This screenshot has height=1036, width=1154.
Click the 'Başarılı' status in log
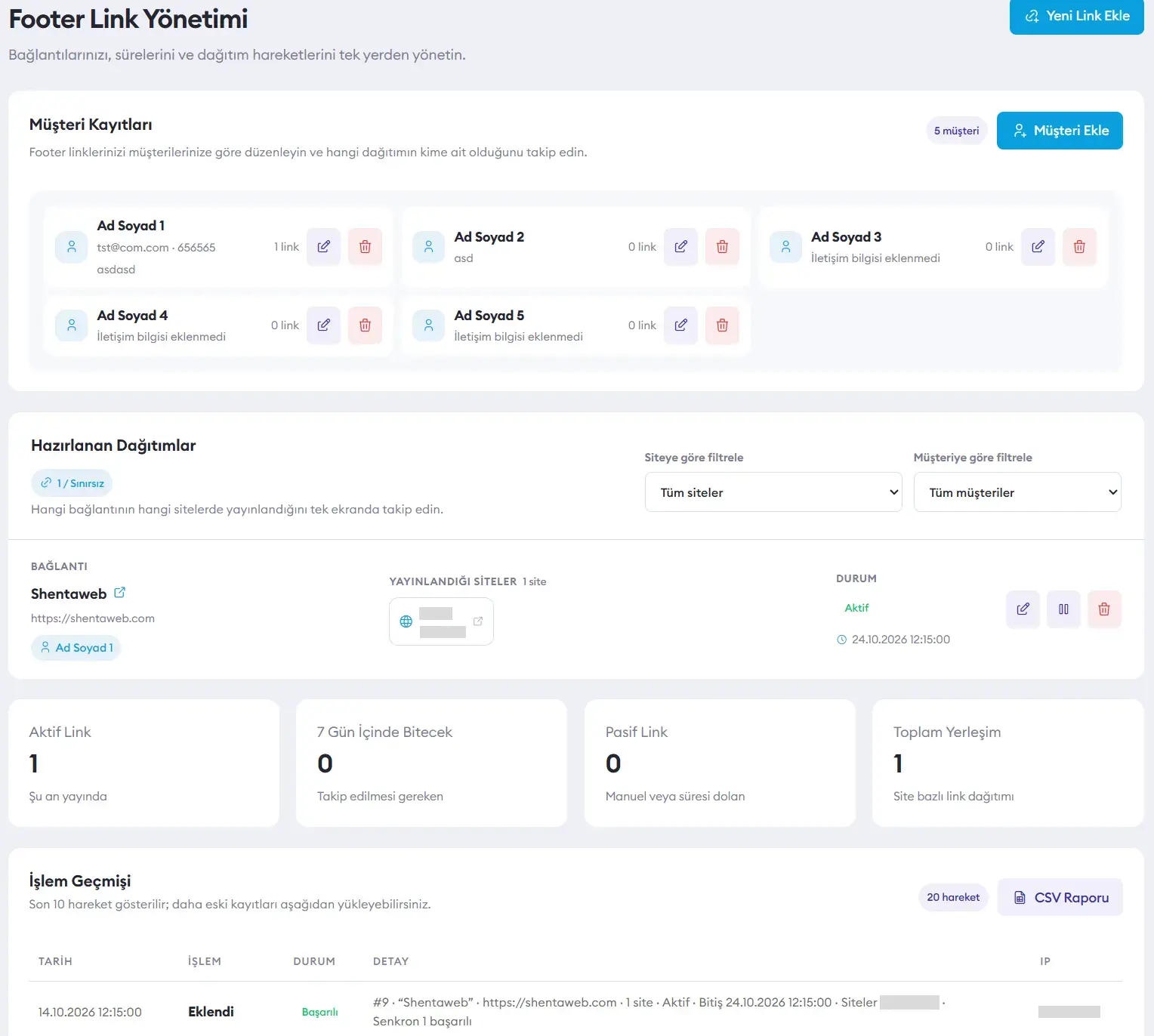319,1013
